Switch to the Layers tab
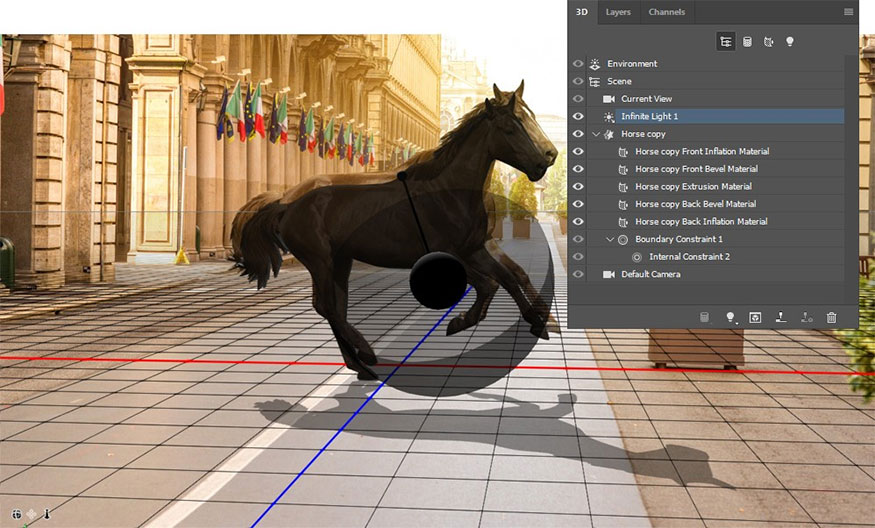 (618, 12)
